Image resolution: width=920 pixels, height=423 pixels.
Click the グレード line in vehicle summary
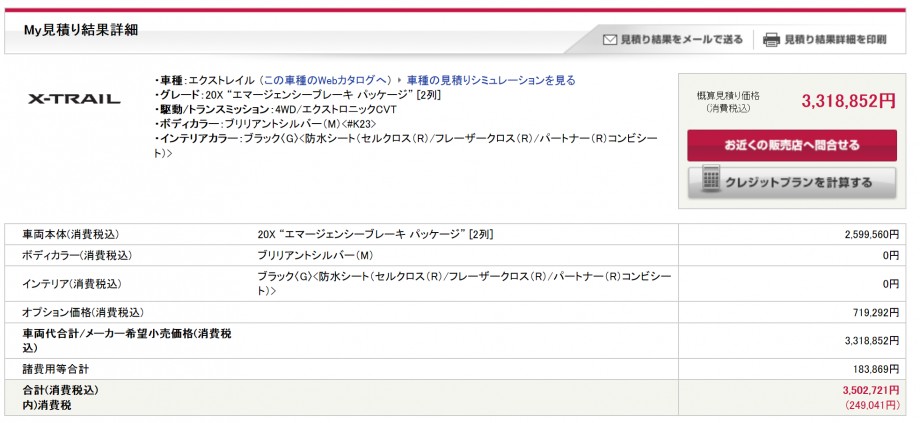[x=297, y=95]
